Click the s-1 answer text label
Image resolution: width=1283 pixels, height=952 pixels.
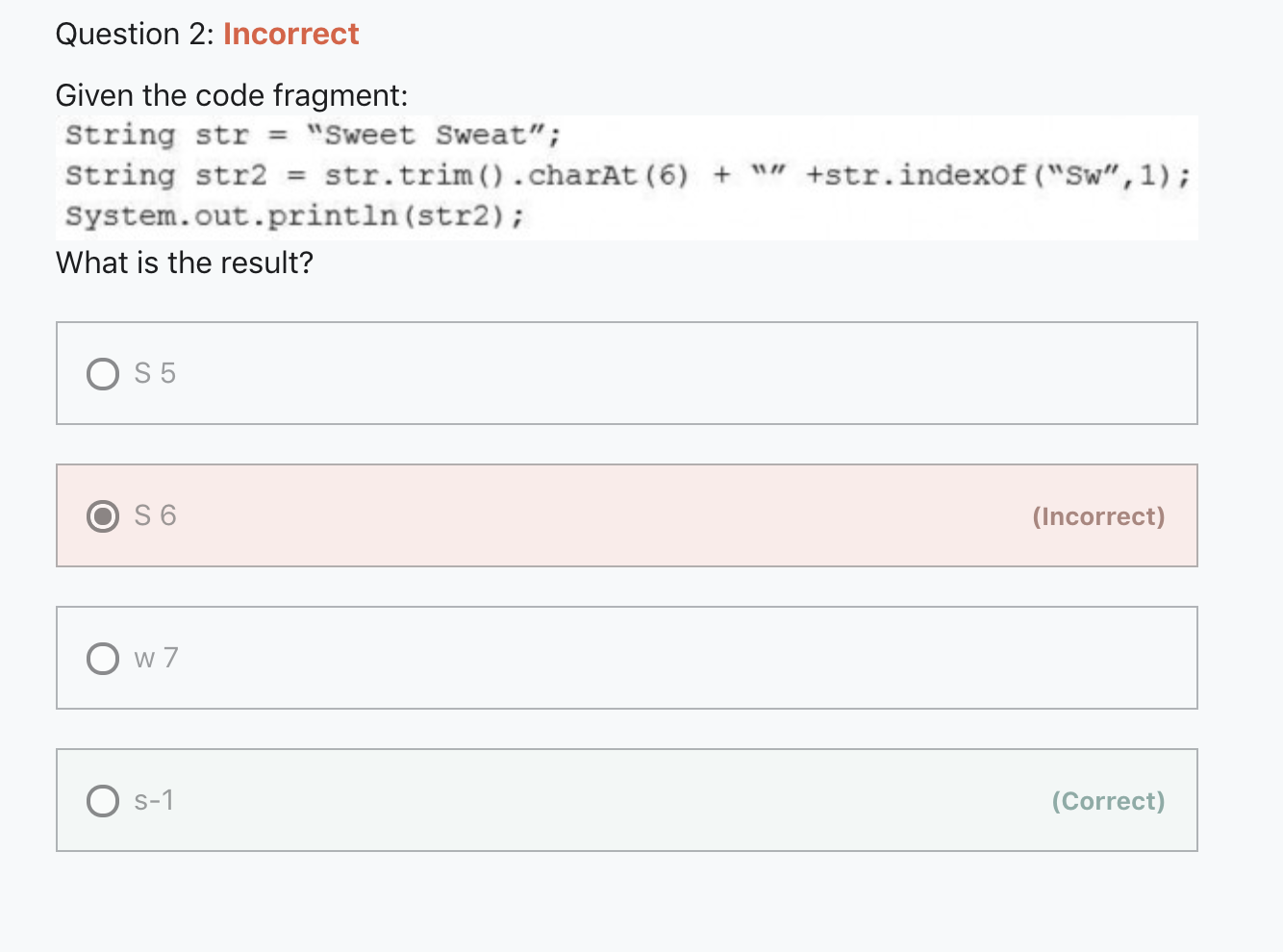tap(153, 800)
